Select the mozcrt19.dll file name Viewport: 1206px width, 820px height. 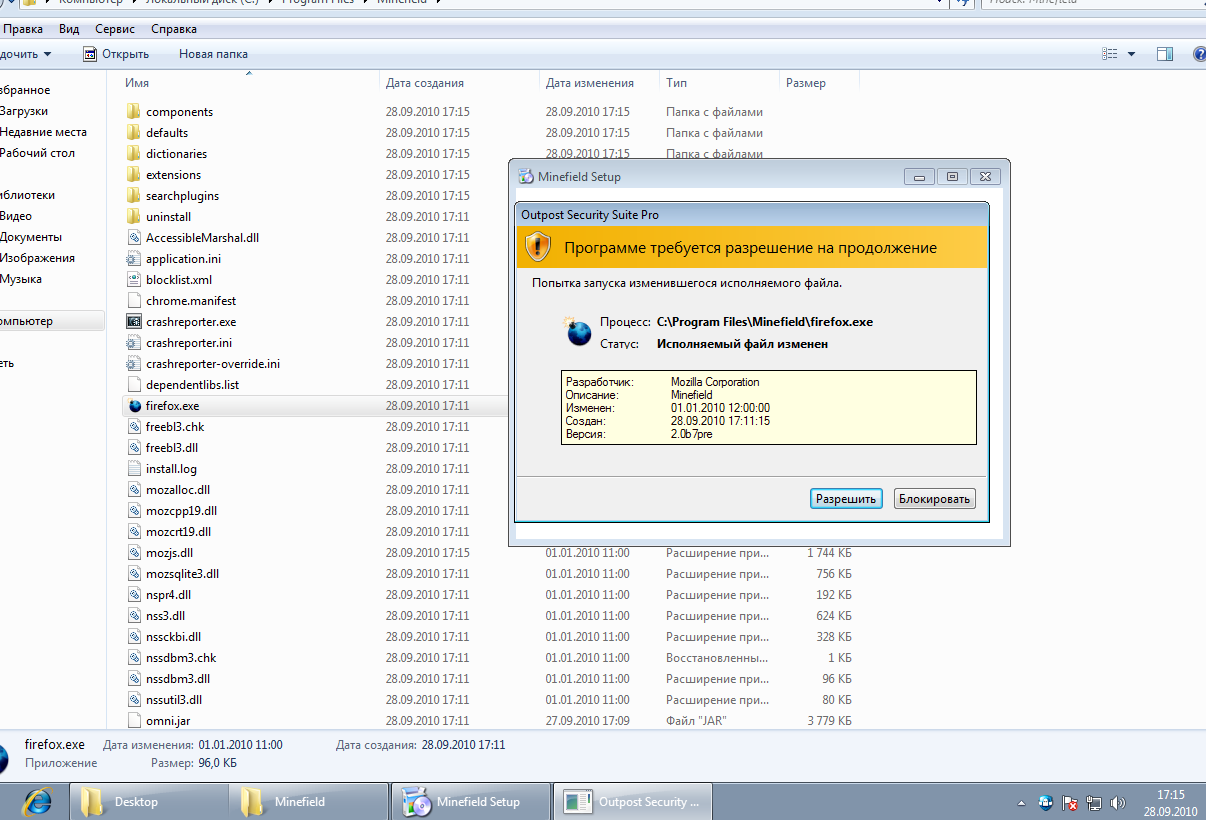pos(179,532)
